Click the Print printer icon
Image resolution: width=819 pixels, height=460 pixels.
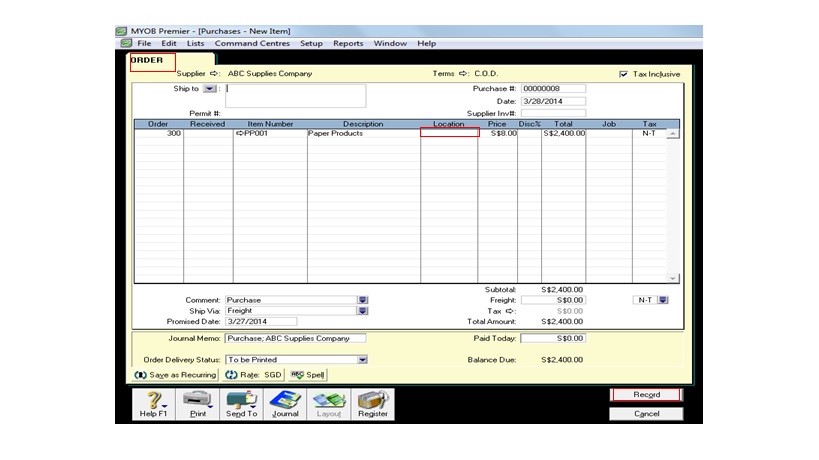(197, 404)
